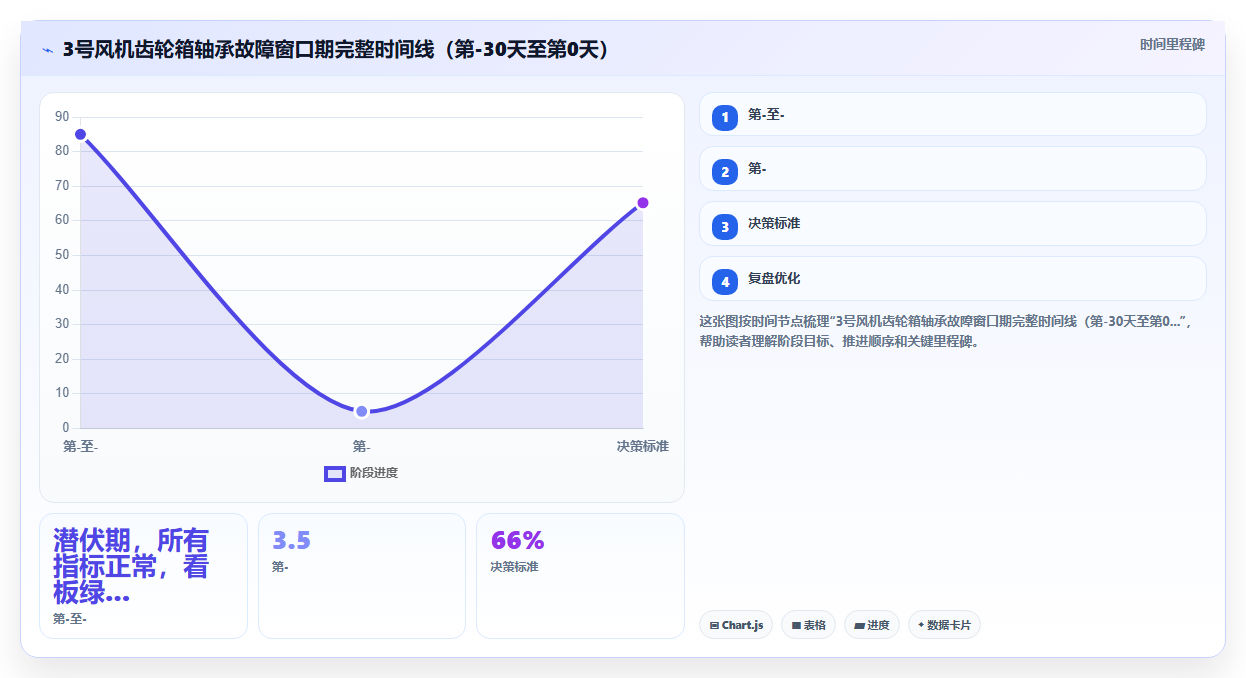Click the 决策标准 x-axis label
Image resolution: width=1246 pixels, height=678 pixels.
pos(643,446)
